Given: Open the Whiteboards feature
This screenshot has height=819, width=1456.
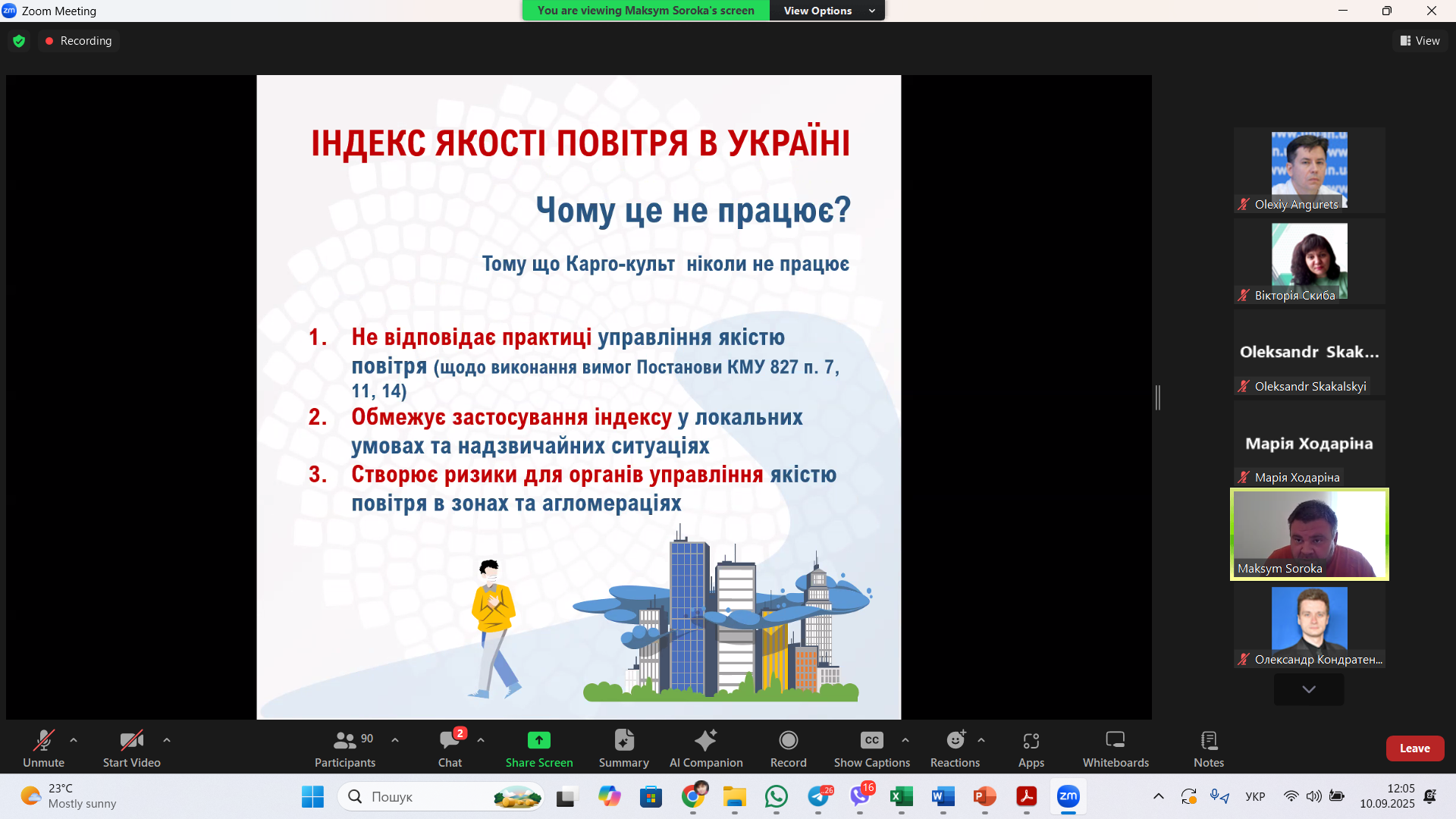Looking at the screenshot, I should click(1115, 748).
